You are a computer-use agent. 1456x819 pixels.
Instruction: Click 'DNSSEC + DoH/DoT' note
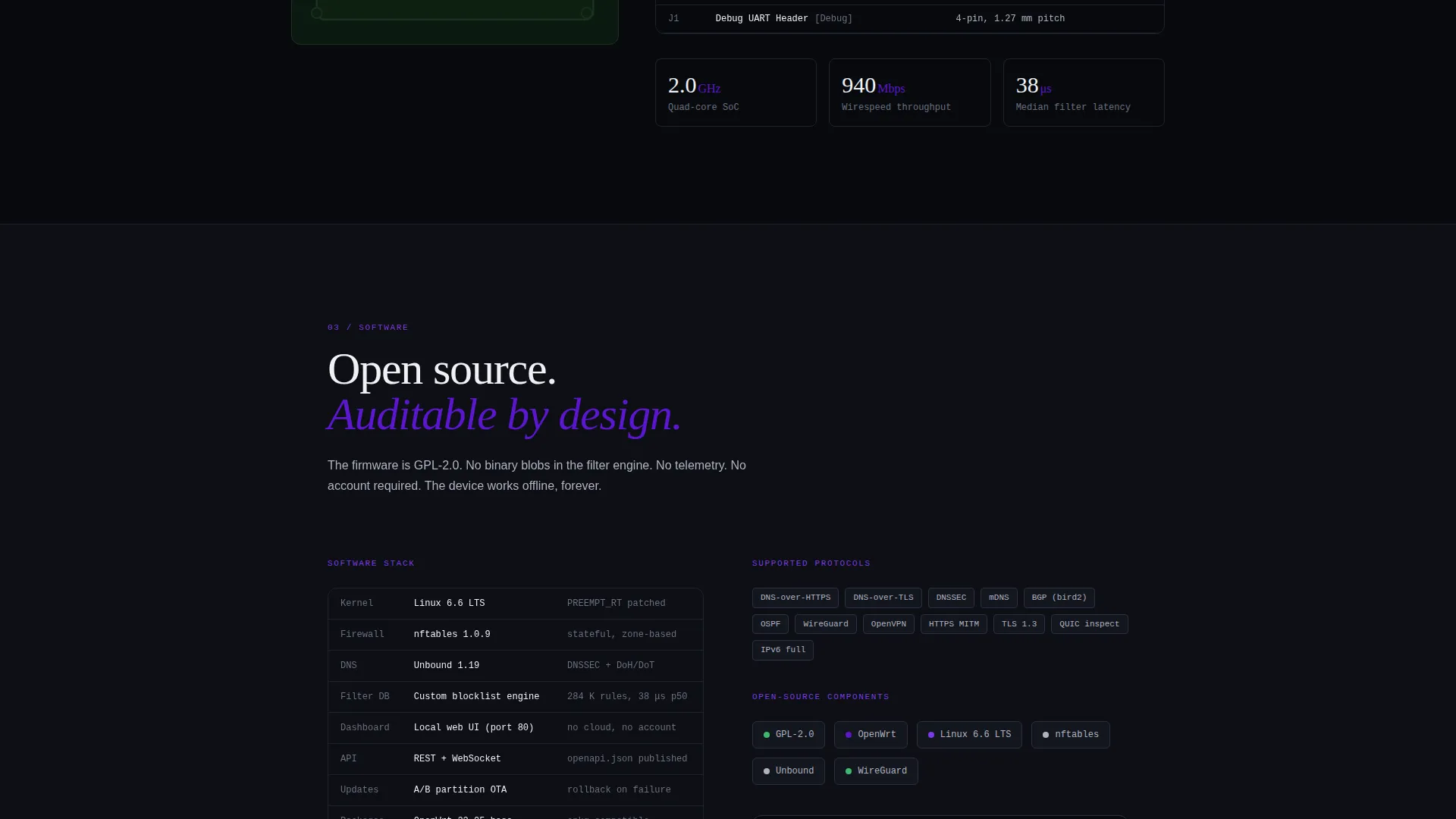pos(610,666)
